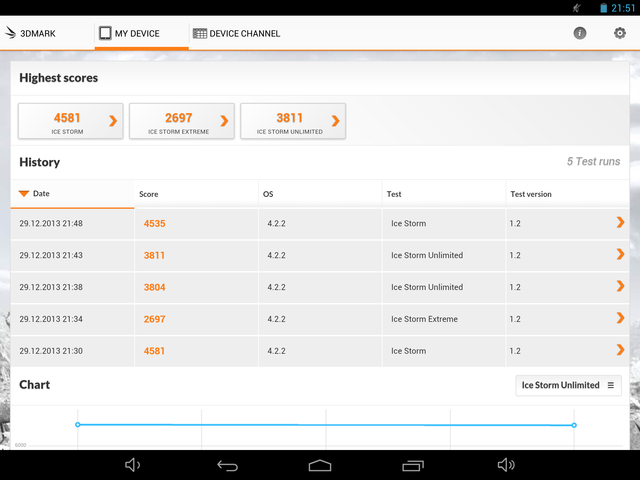Tap the battery icon in status bar
This screenshot has height=480, width=640.
(x=603, y=8)
